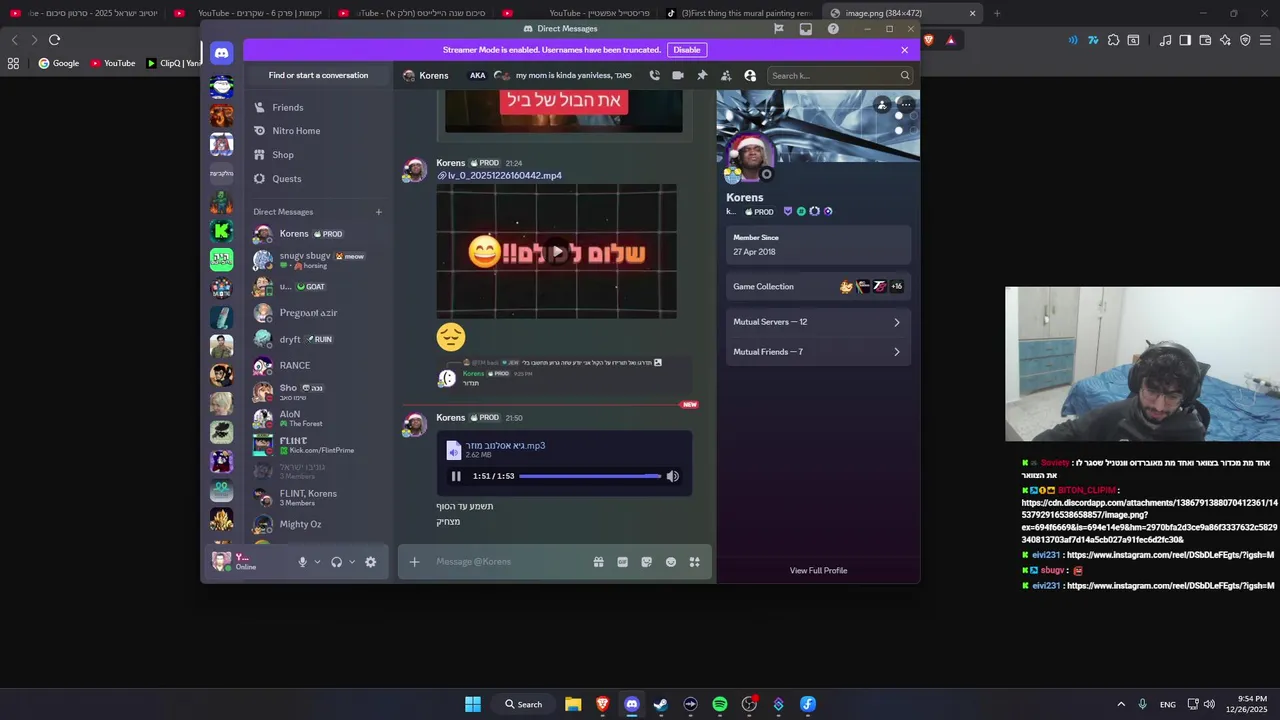This screenshot has width=1280, height=720.
Task: Open the YouTube bookmark
Action: click(113, 63)
